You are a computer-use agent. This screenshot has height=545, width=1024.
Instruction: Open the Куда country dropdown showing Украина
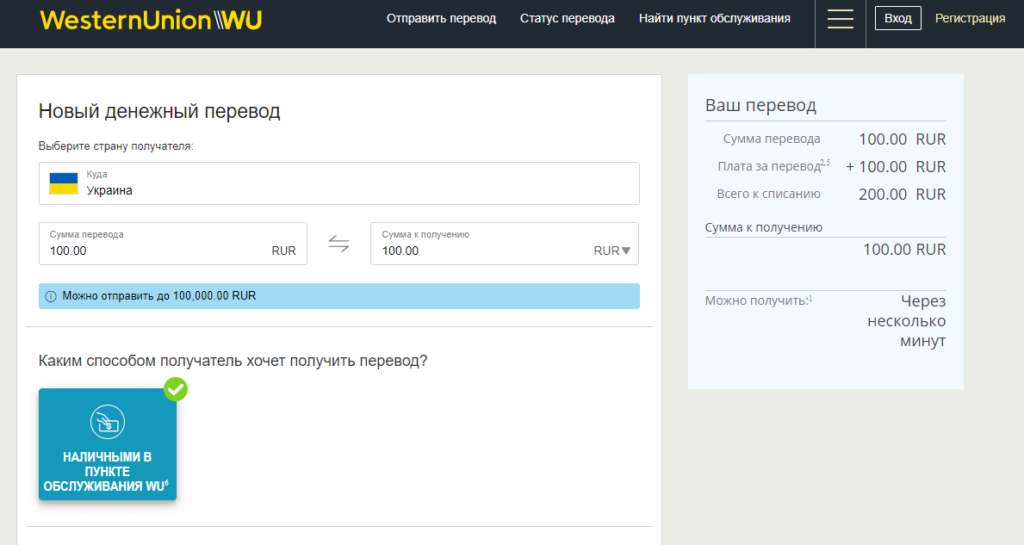click(339, 183)
